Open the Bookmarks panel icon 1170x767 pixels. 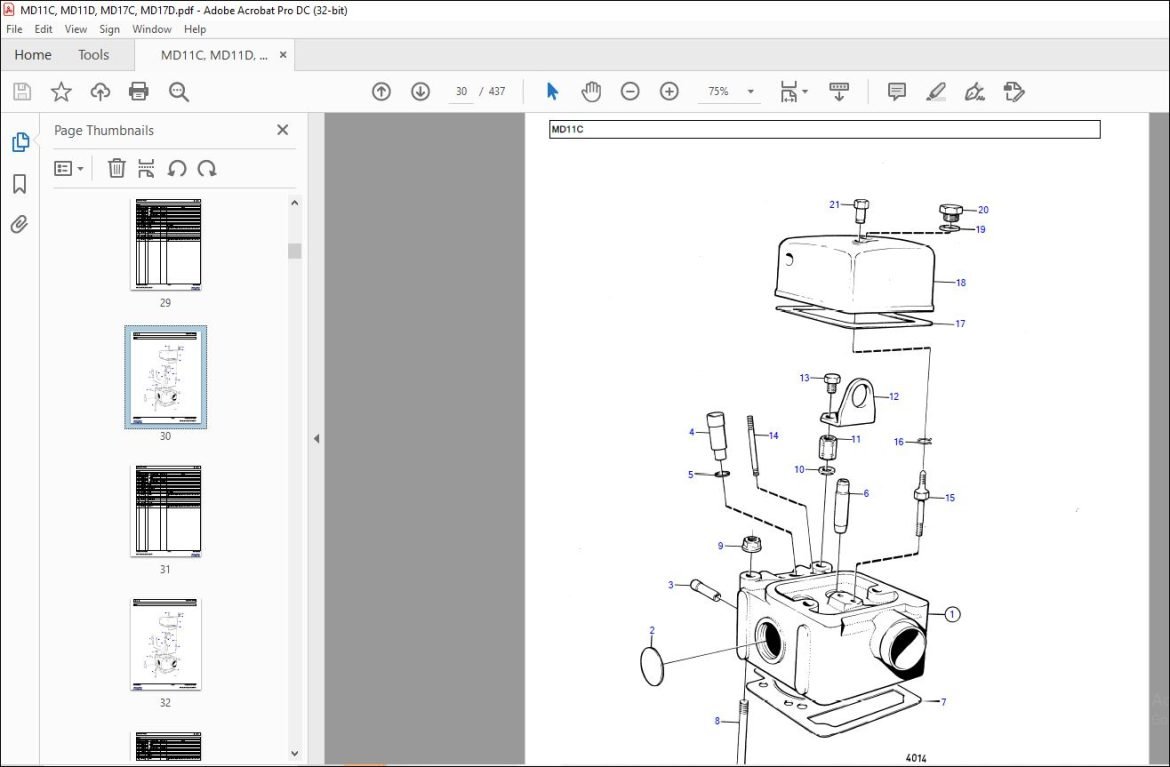(20, 184)
